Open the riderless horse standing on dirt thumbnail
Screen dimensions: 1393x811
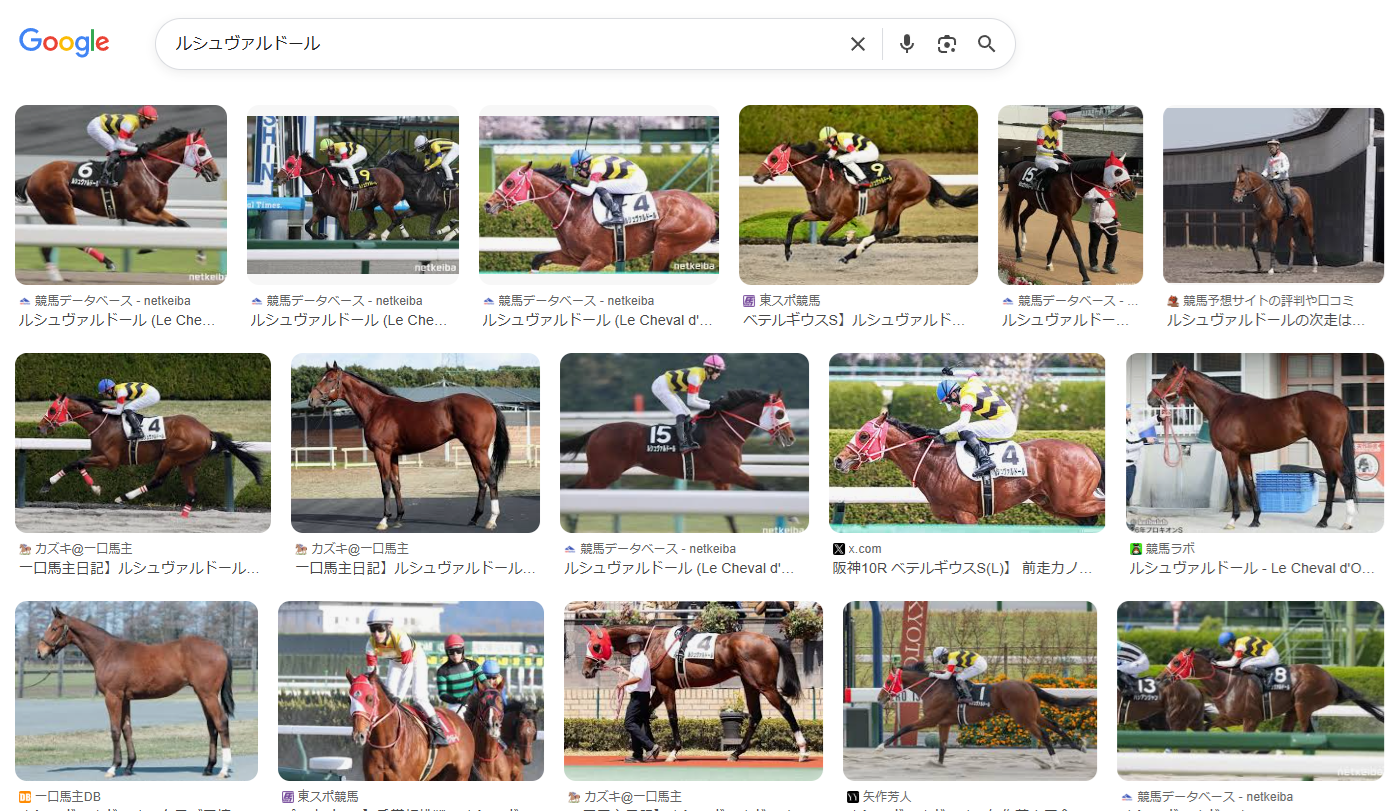415,442
